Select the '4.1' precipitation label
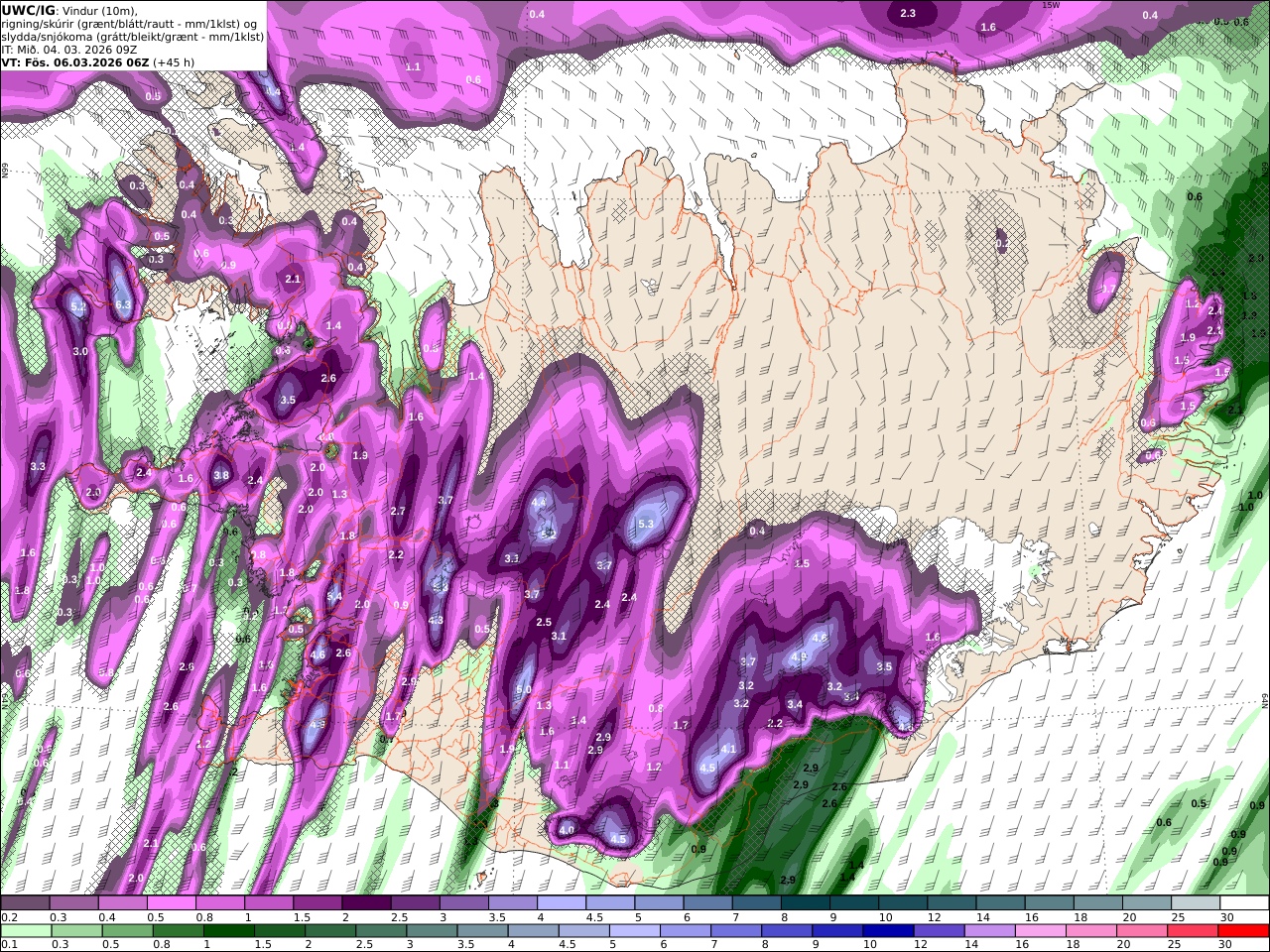Viewport: 1270px width, 952px height. 728,749
